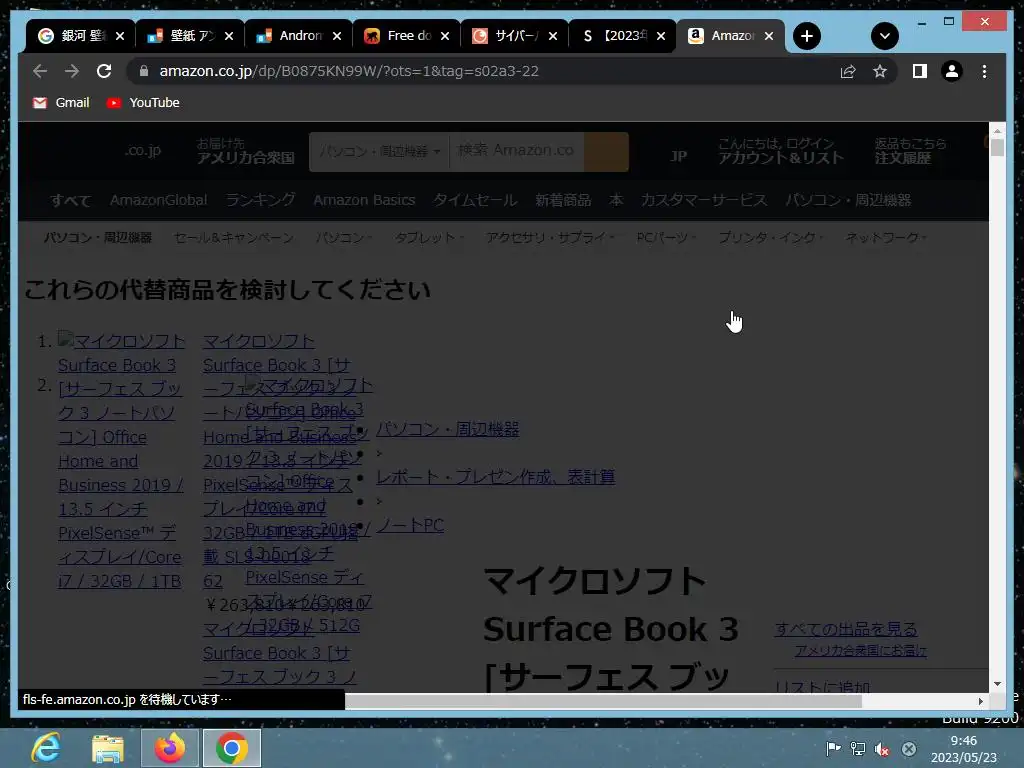The image size is (1024, 768).
Task: Open すべて menu in nav bar
Action: [71, 200]
